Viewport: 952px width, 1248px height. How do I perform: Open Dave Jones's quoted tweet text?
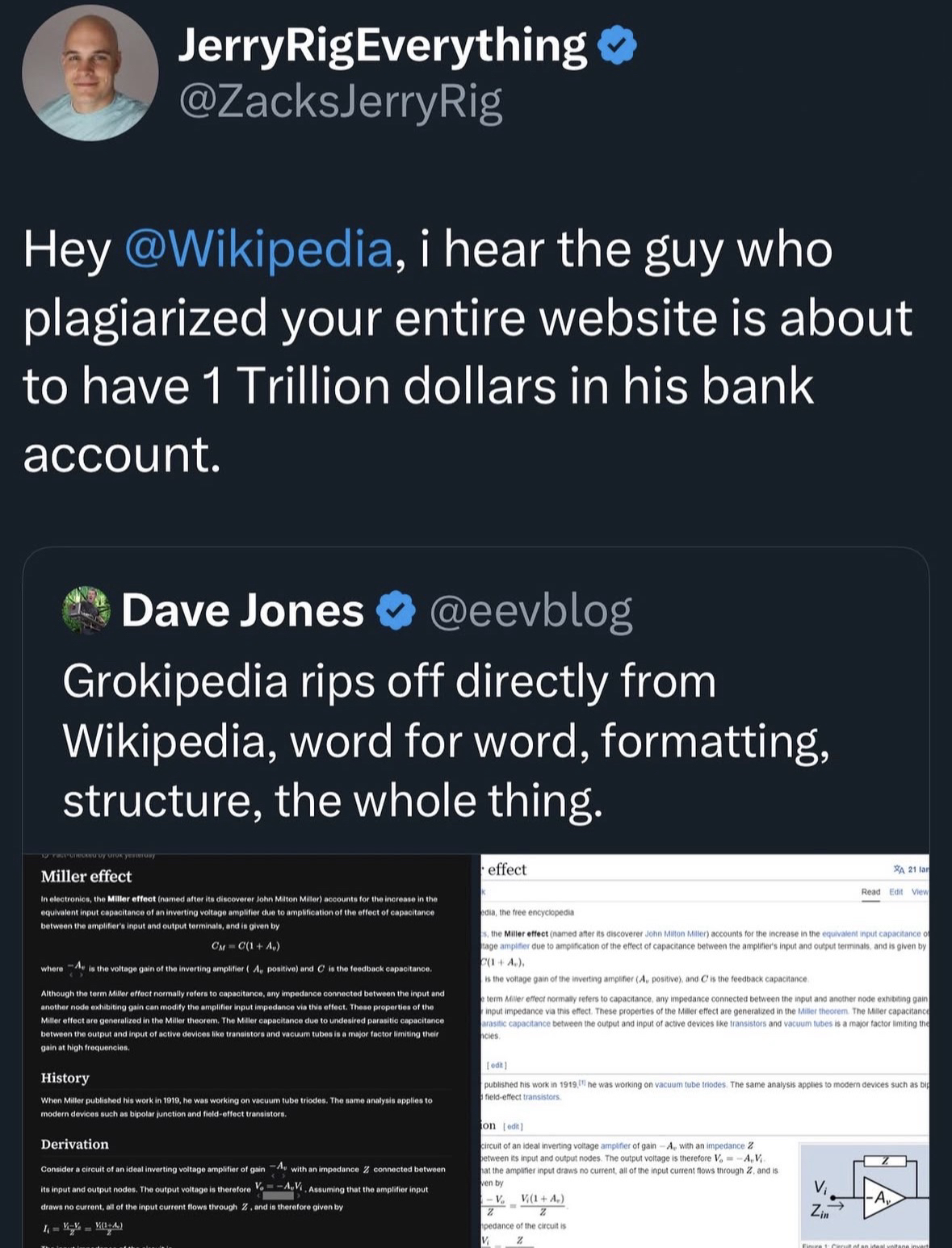[446, 740]
